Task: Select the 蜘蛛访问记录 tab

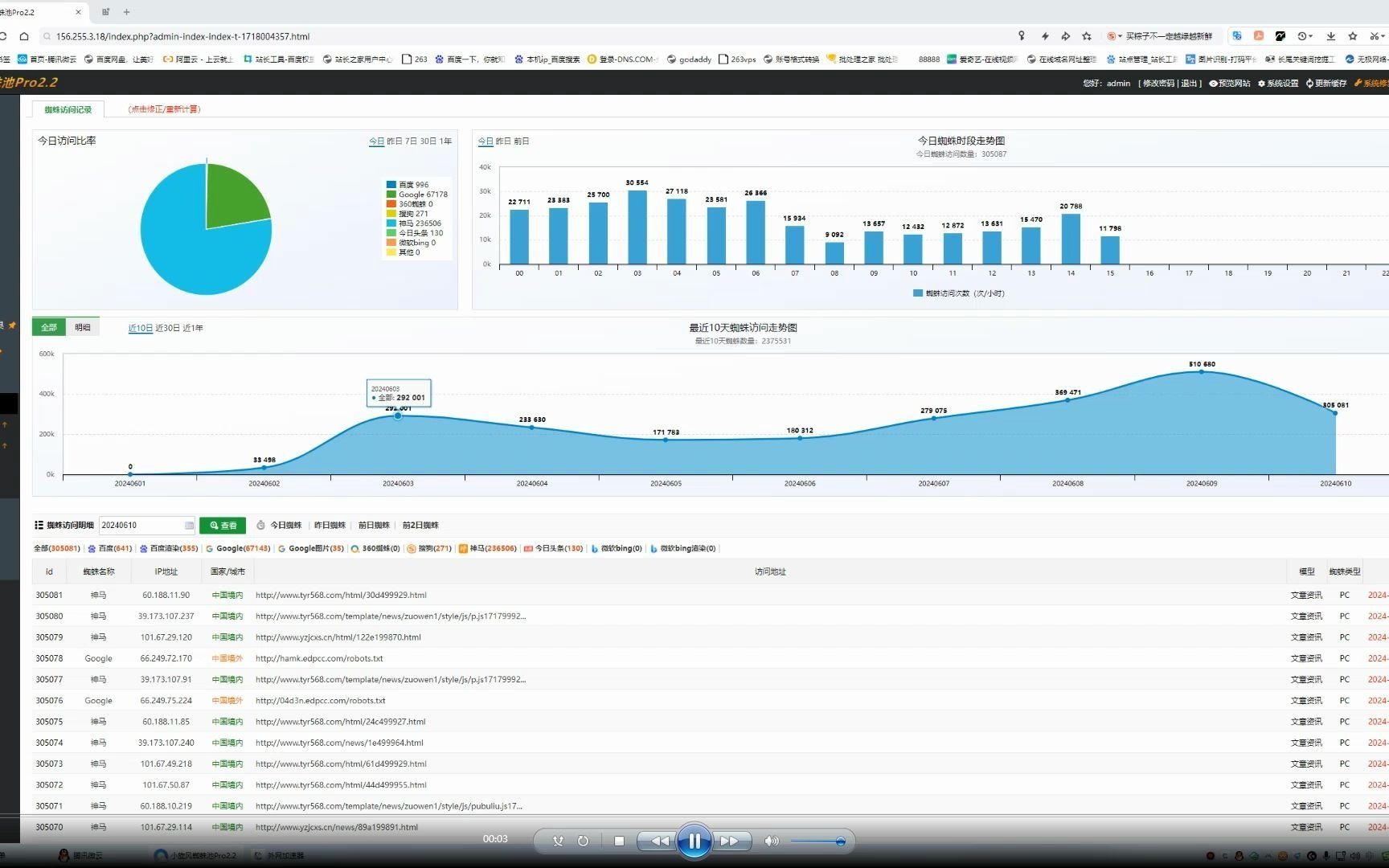Action: [x=68, y=109]
